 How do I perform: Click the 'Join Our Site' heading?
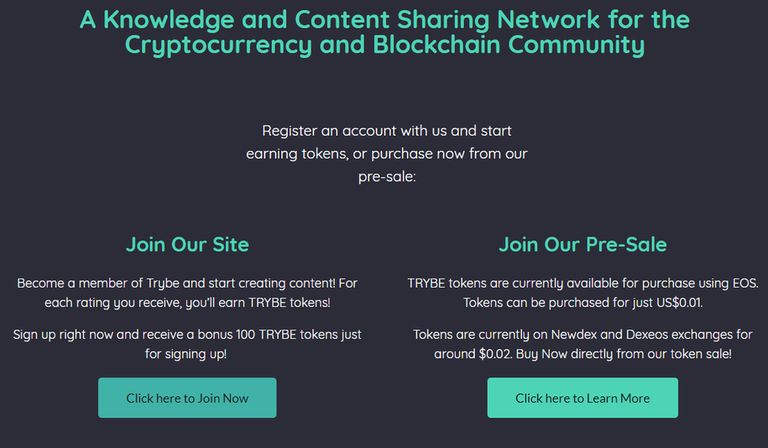click(187, 244)
